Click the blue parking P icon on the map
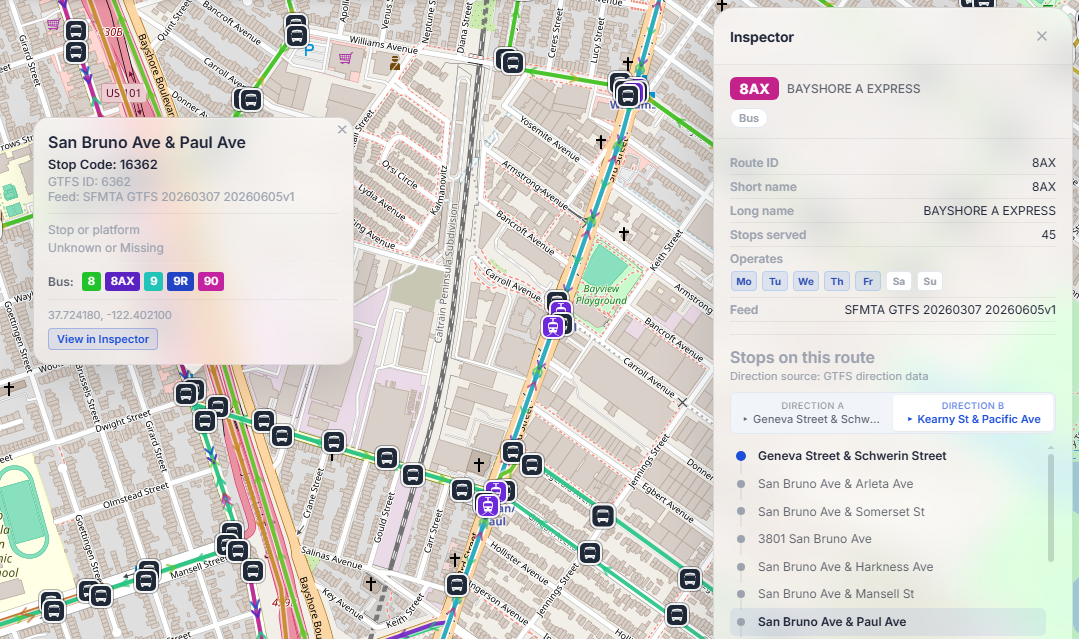 click(309, 50)
